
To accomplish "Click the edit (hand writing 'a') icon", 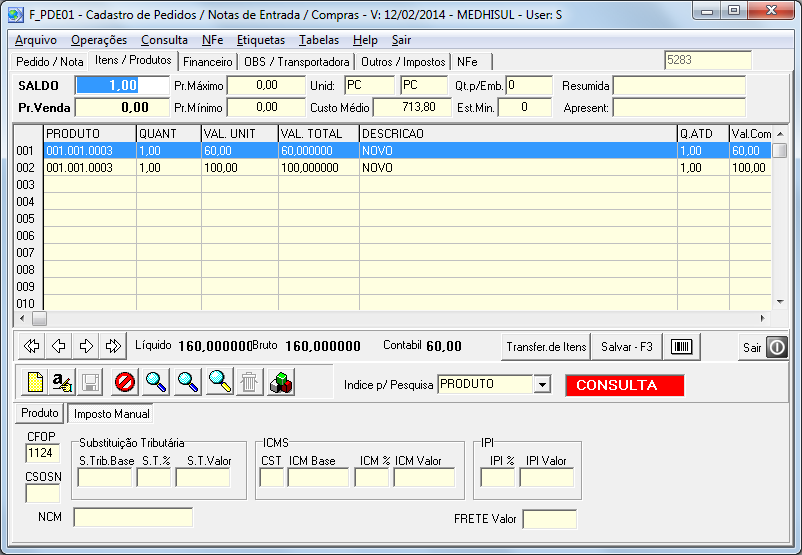I will pos(62,382).
